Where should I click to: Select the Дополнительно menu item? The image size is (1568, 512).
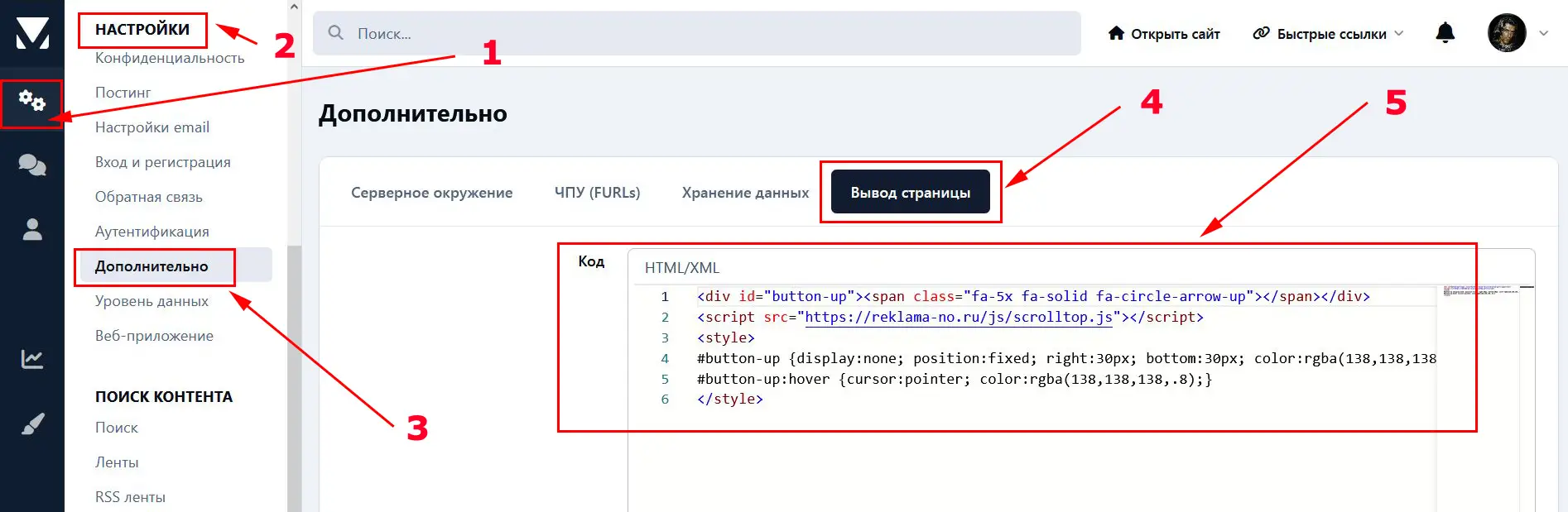point(175,266)
